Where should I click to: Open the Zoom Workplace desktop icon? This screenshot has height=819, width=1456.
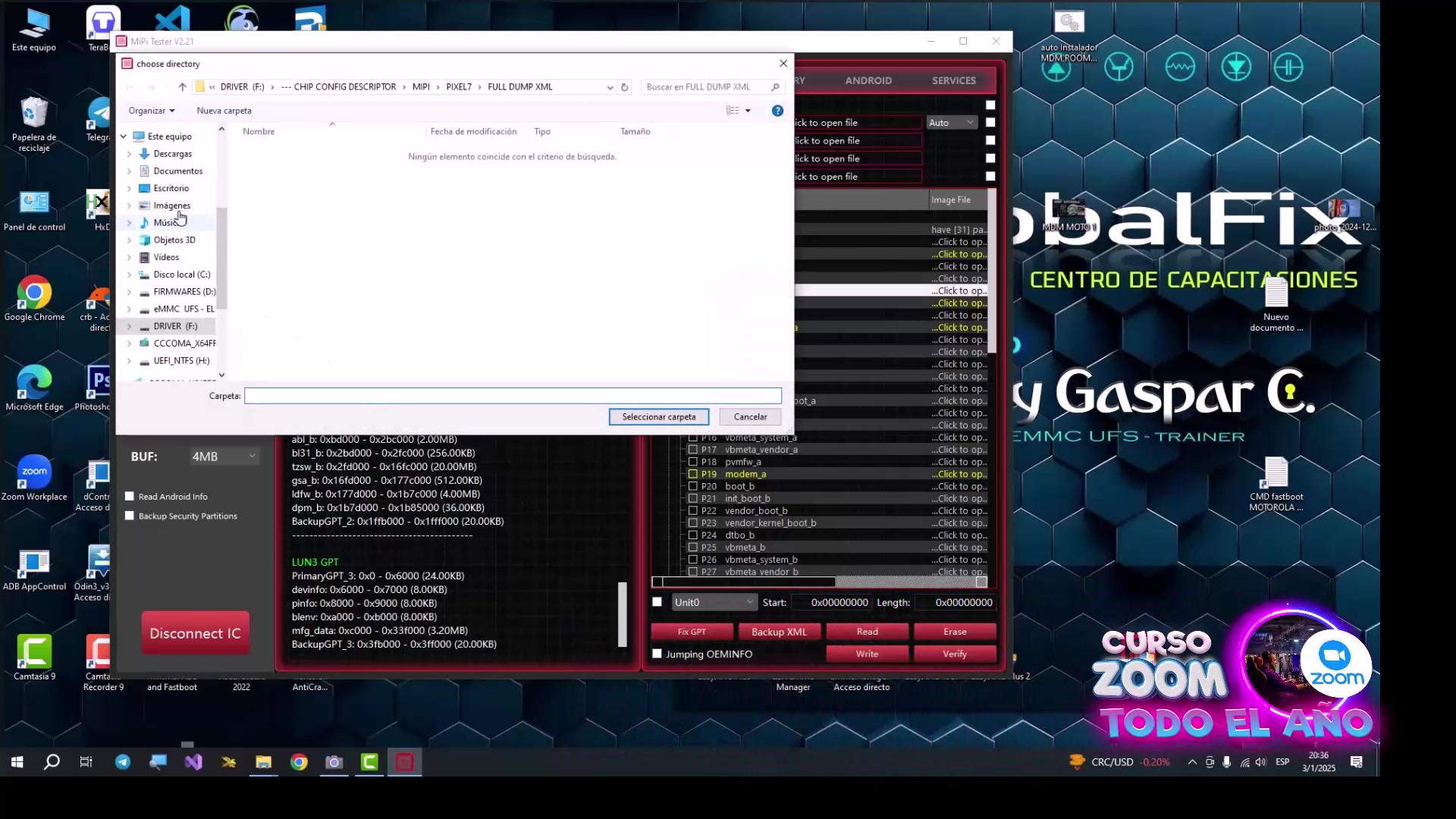34,478
